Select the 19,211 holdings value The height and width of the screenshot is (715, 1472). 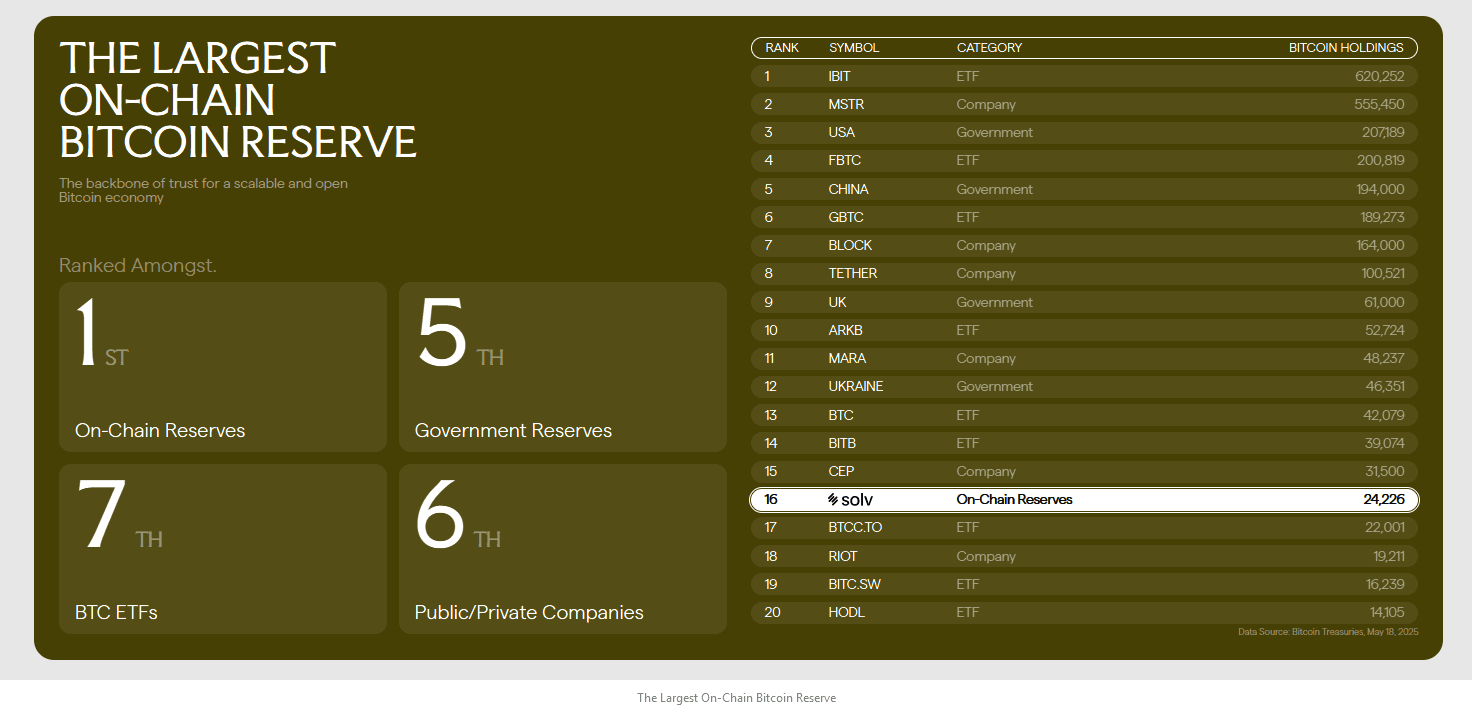[x=1389, y=556]
